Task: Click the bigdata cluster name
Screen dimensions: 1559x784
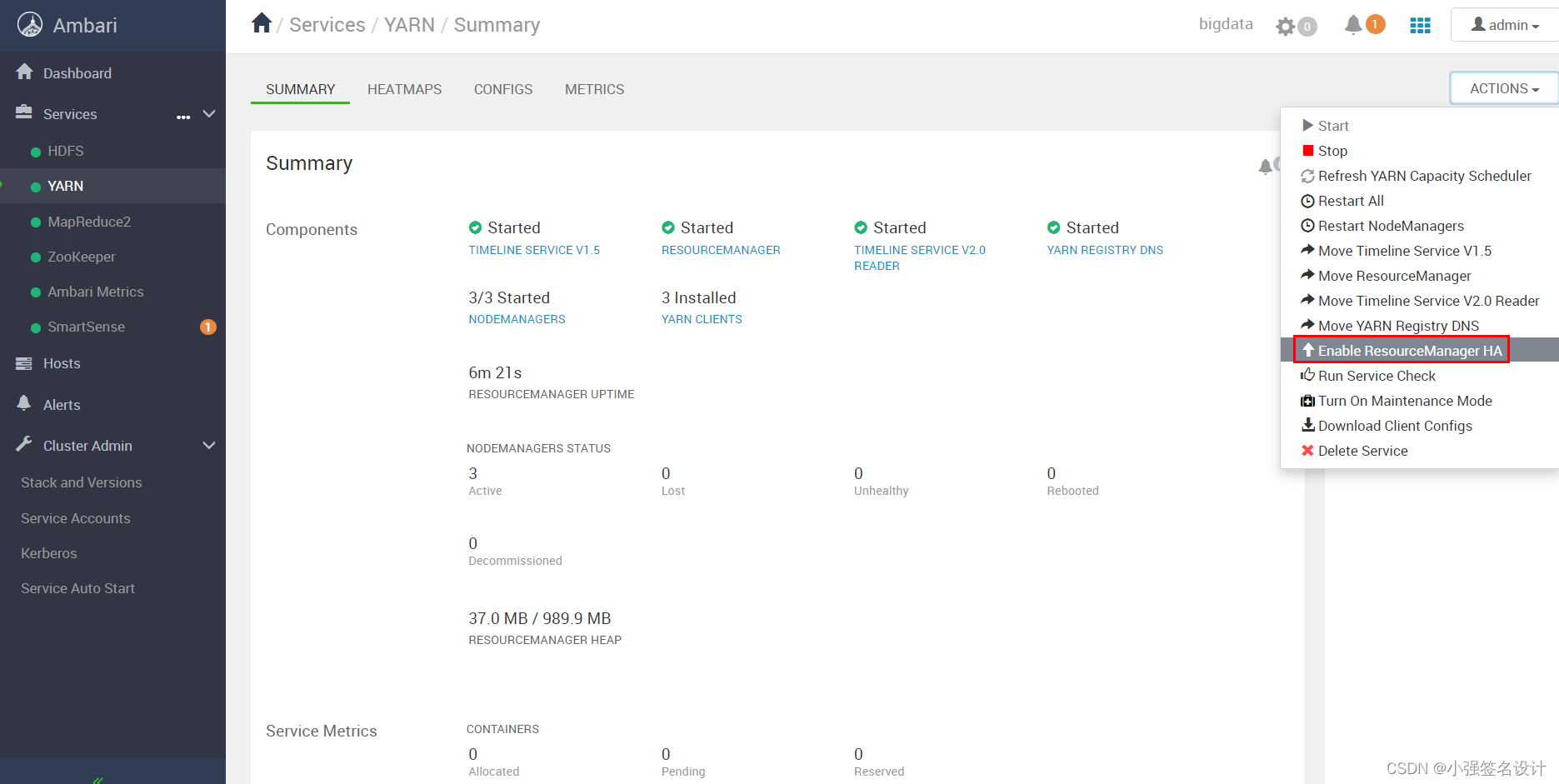Action: tap(1226, 24)
